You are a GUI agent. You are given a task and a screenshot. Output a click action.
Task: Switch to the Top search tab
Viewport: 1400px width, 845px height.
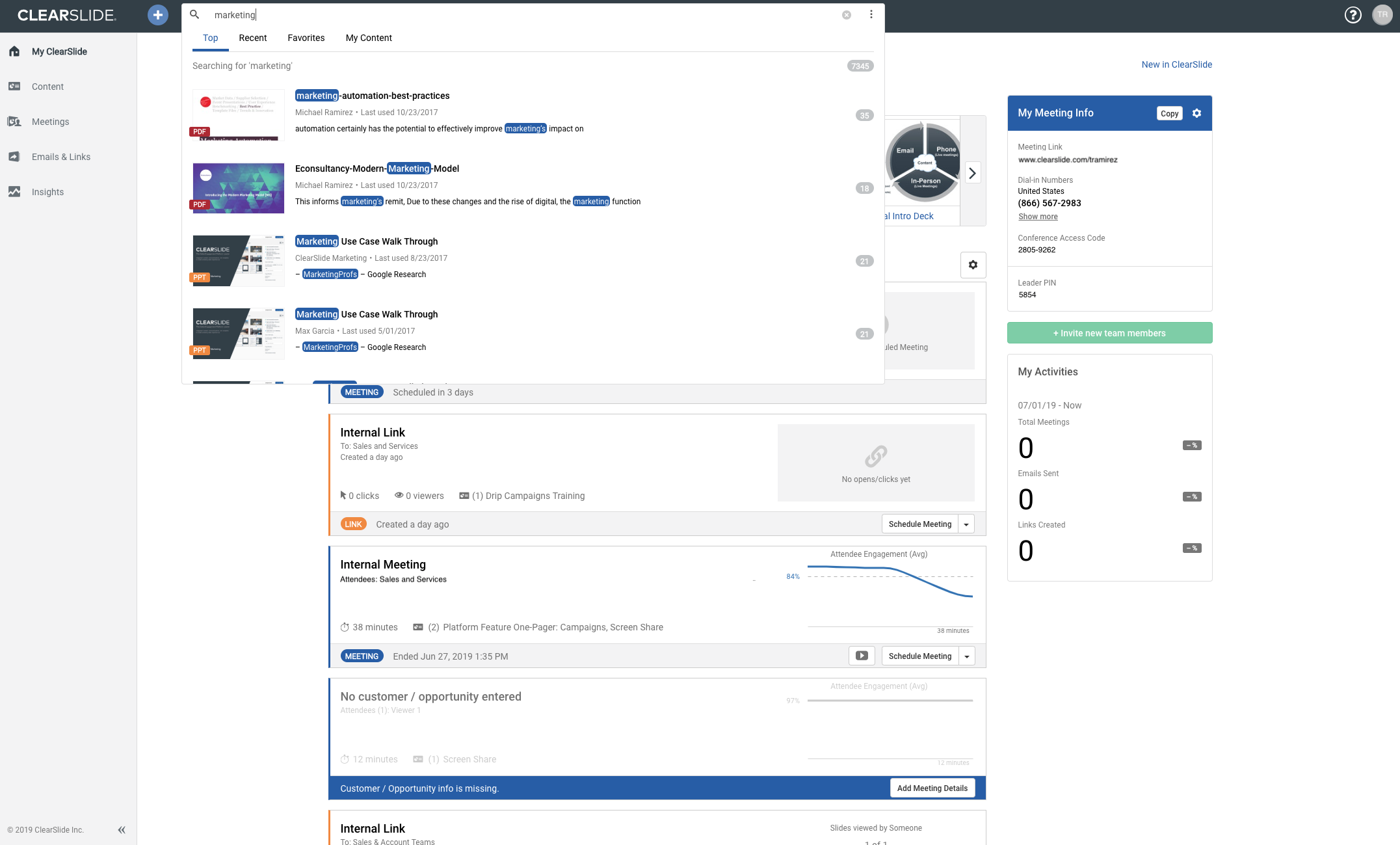210,38
